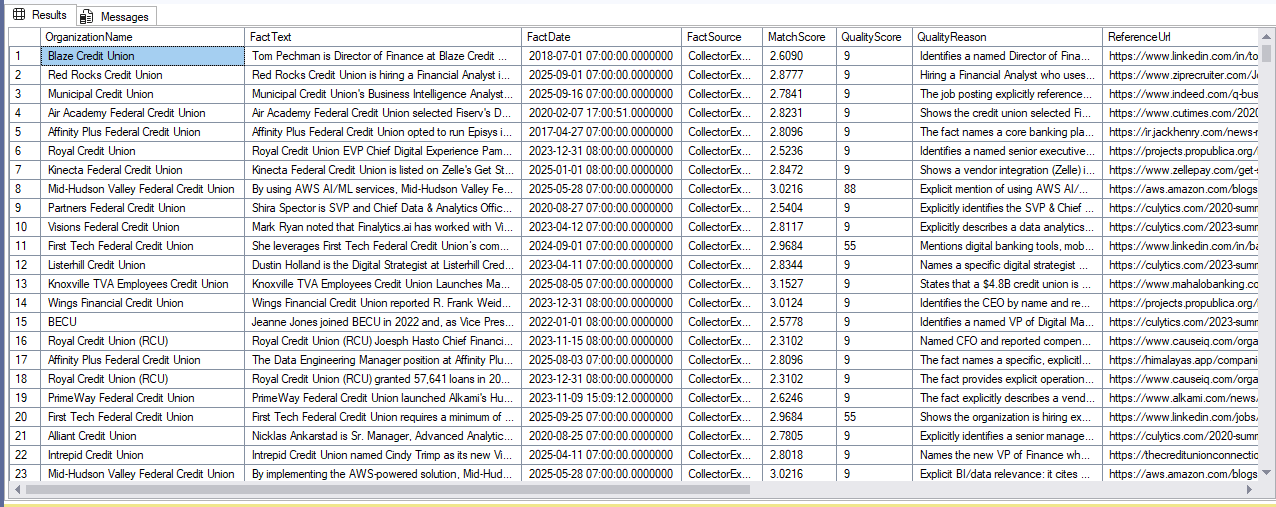Click QualityScore 55 in row 11
This screenshot has height=507, width=1276.
(x=875, y=246)
